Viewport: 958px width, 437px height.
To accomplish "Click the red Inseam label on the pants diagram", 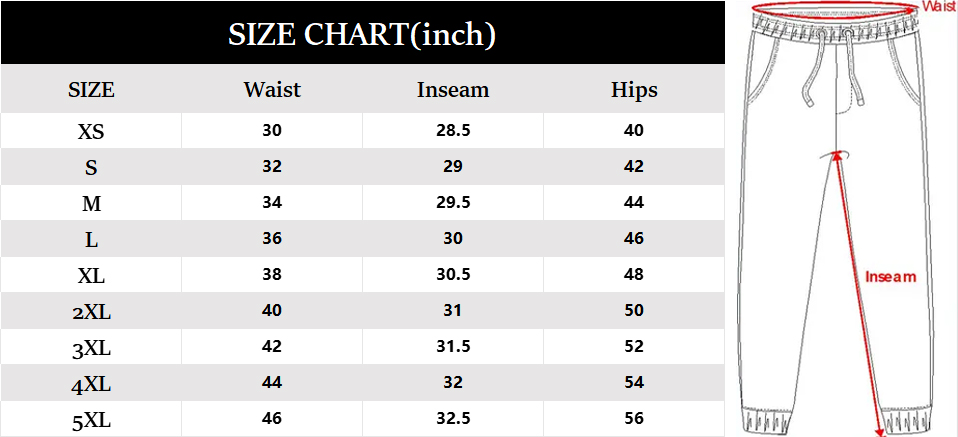I will 890,277.
